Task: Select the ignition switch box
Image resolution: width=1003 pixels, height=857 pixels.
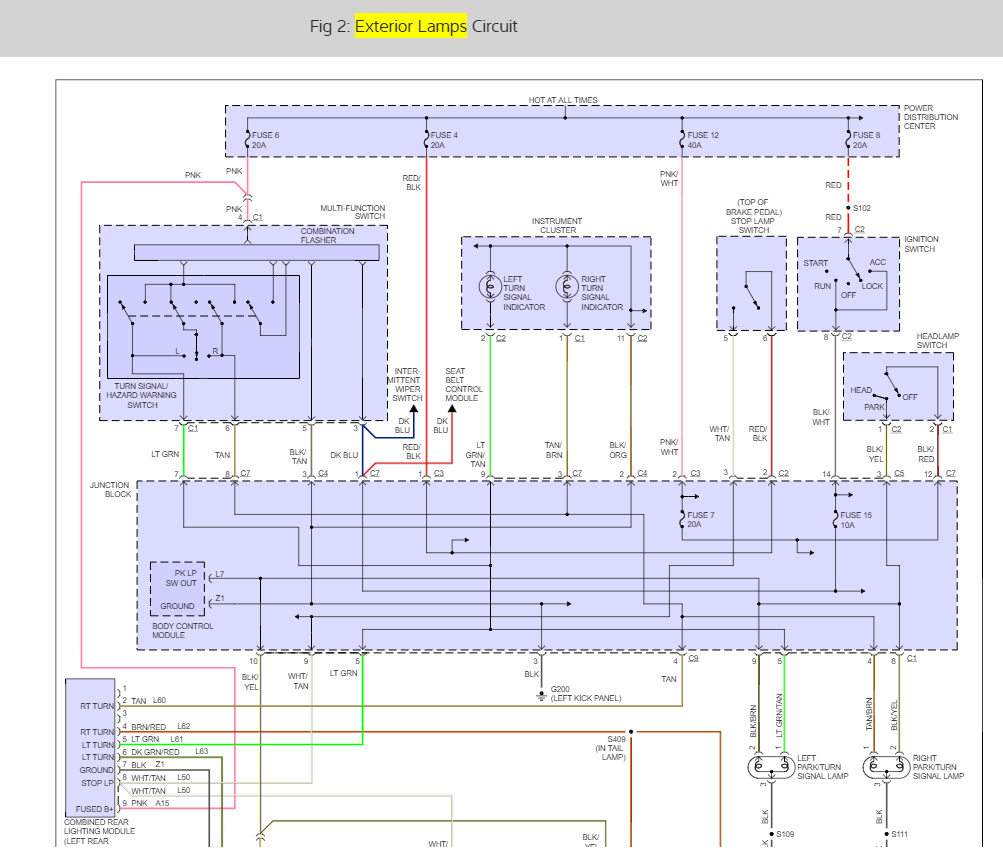Action: click(848, 284)
